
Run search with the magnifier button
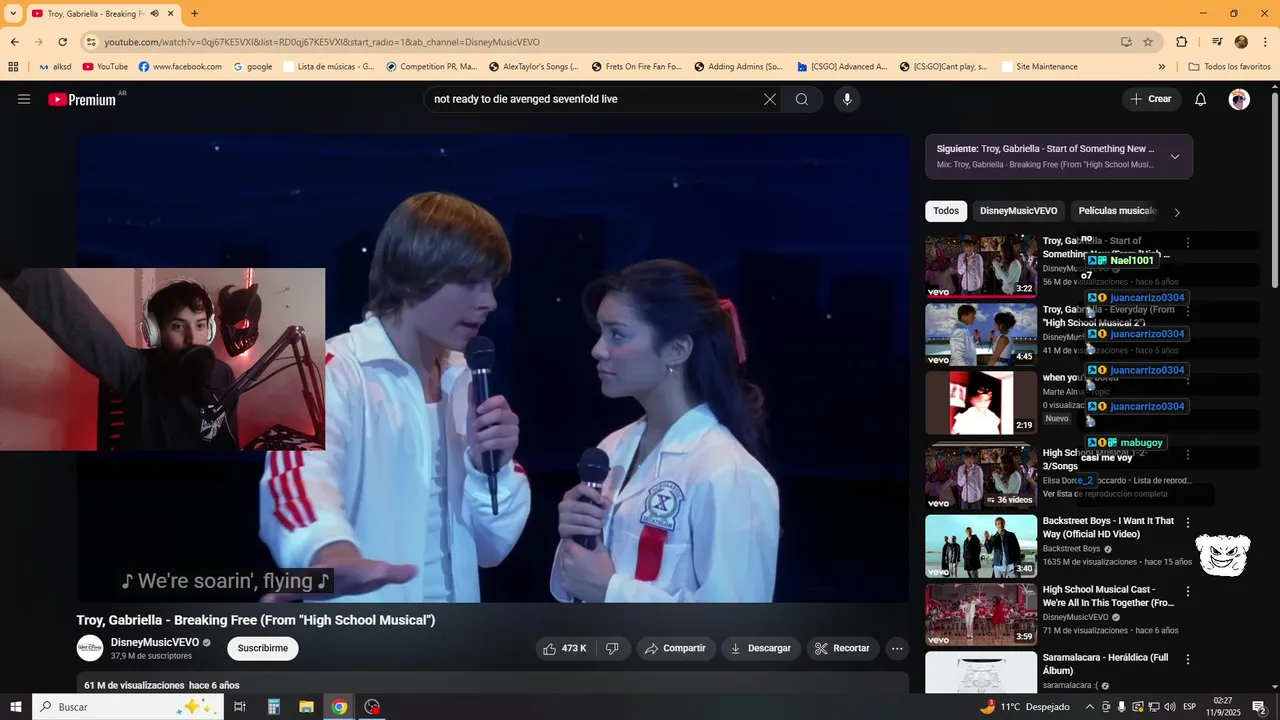point(802,99)
